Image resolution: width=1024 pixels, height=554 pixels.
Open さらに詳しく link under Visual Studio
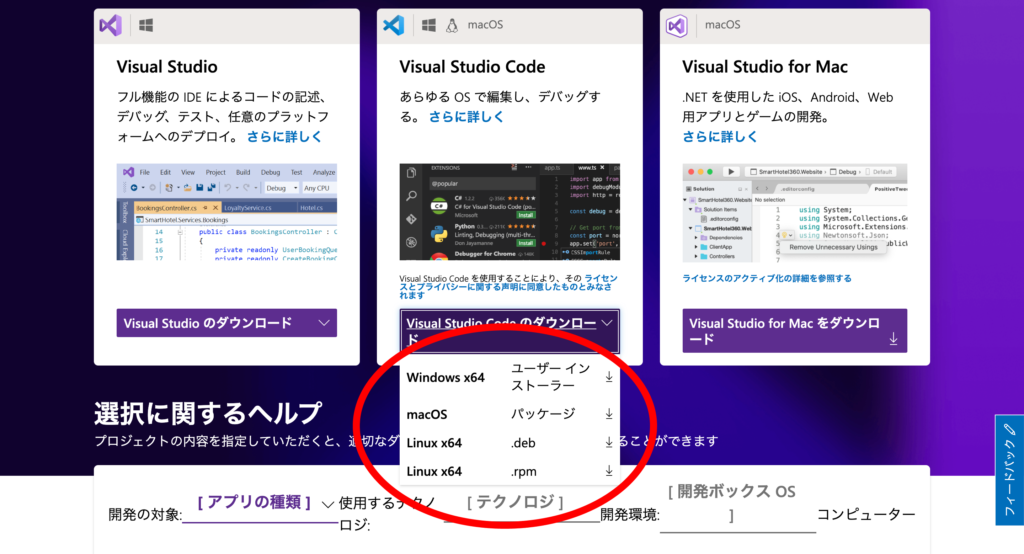[x=284, y=137]
